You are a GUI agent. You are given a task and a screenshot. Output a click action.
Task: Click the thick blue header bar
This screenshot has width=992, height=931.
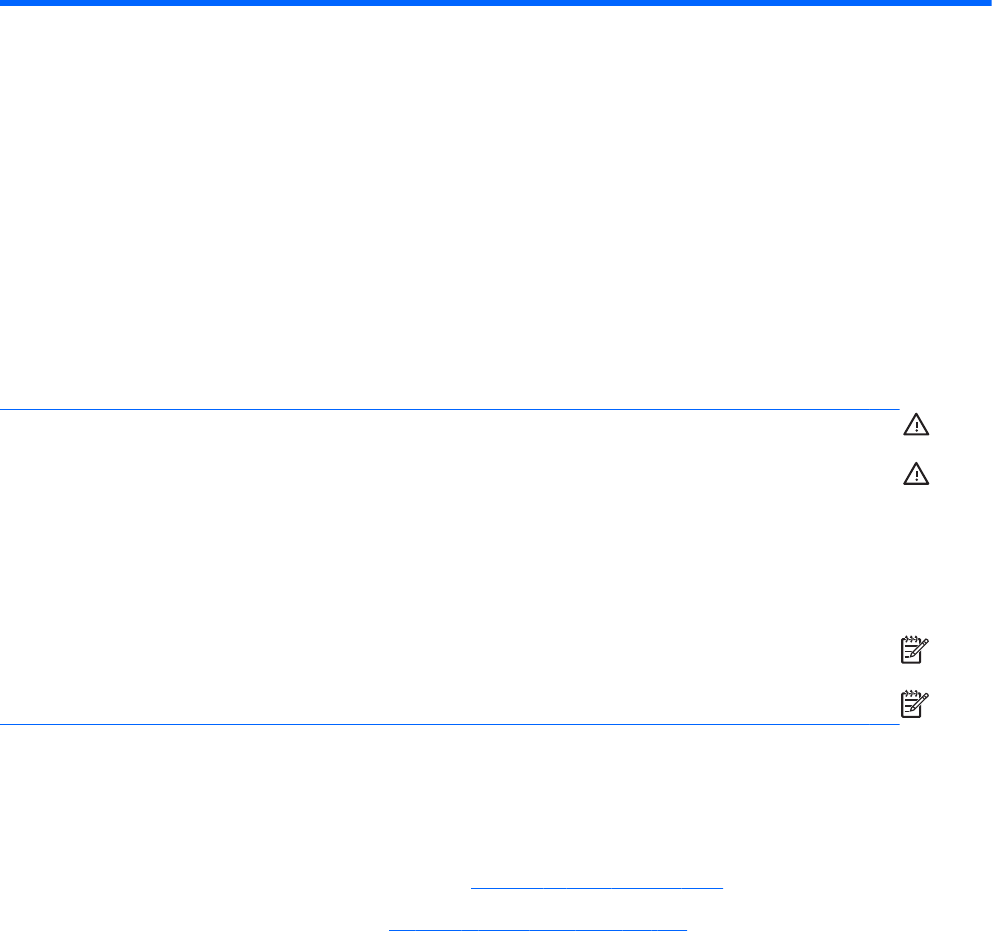[x=496, y=3]
